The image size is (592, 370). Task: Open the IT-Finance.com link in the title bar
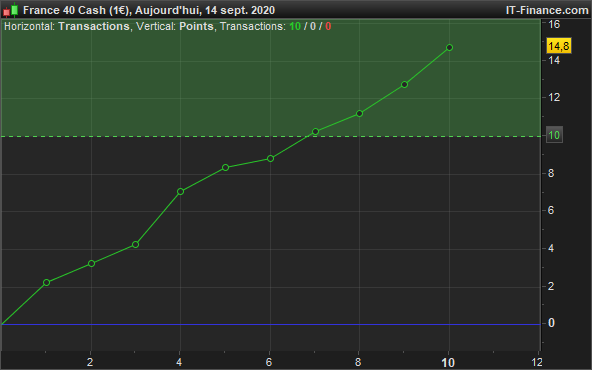coord(547,10)
